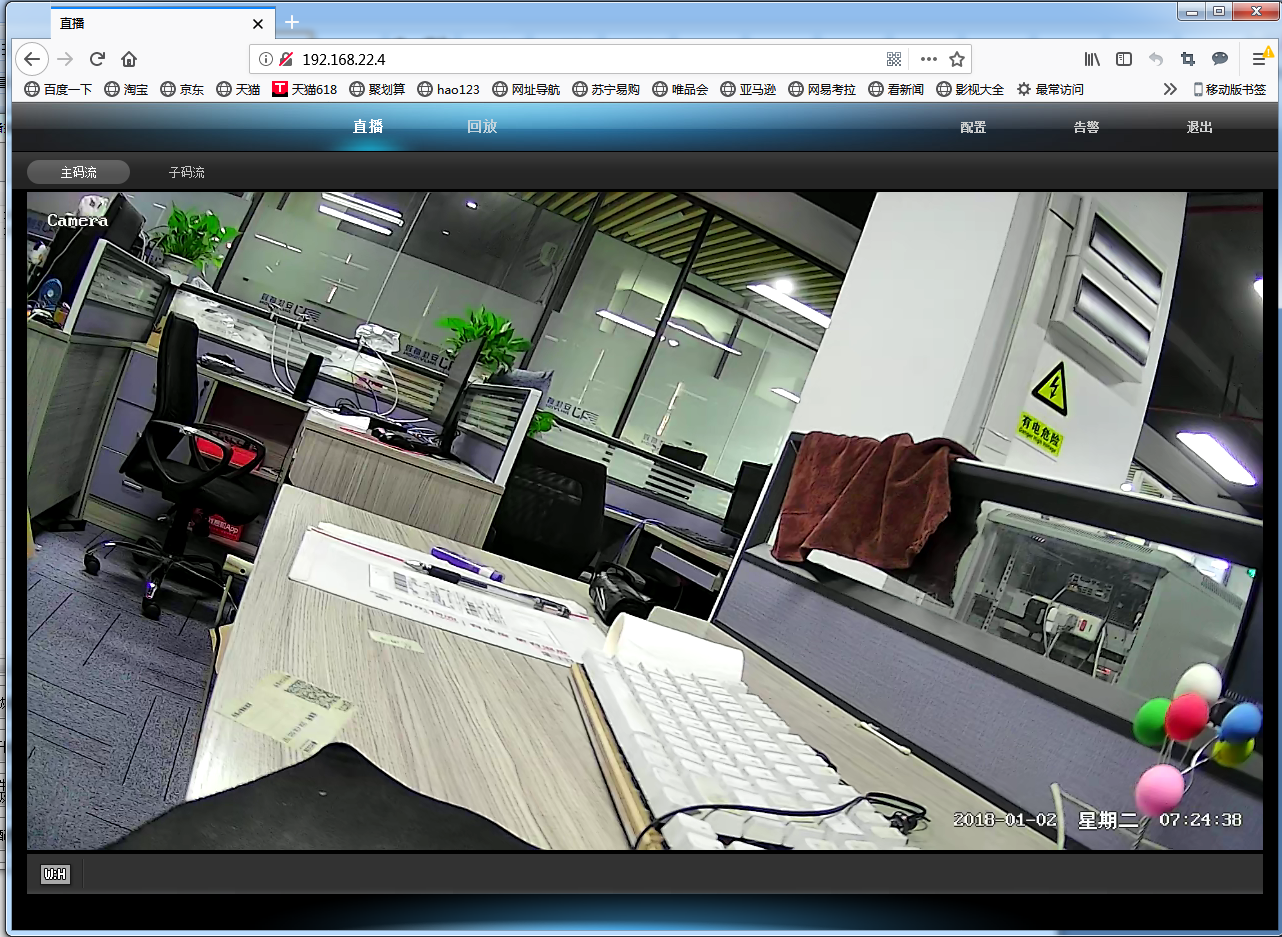Open the Library bookshelf icon
This screenshot has height=937, width=1282.
coord(1092,59)
